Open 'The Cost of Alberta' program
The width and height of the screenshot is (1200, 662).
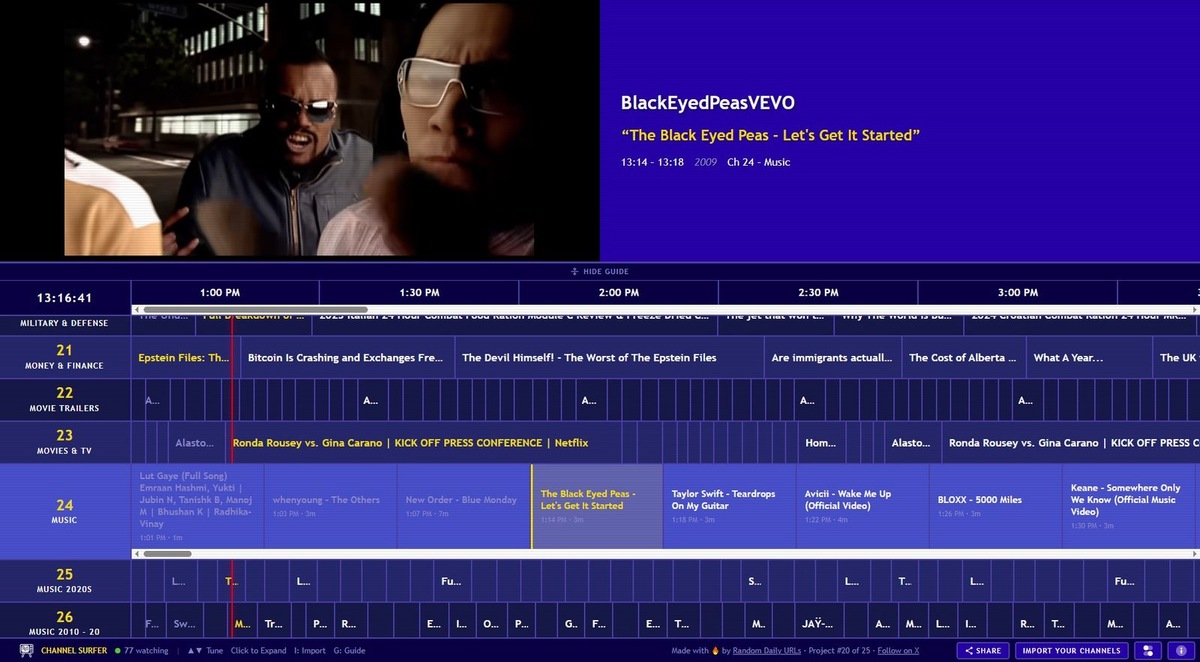coord(963,357)
